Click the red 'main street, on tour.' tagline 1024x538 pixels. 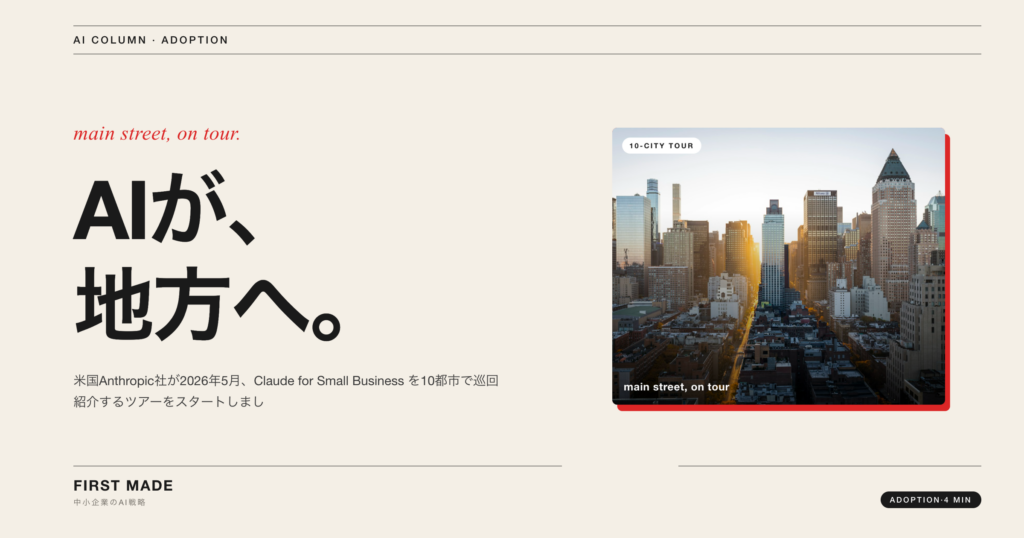coord(157,133)
